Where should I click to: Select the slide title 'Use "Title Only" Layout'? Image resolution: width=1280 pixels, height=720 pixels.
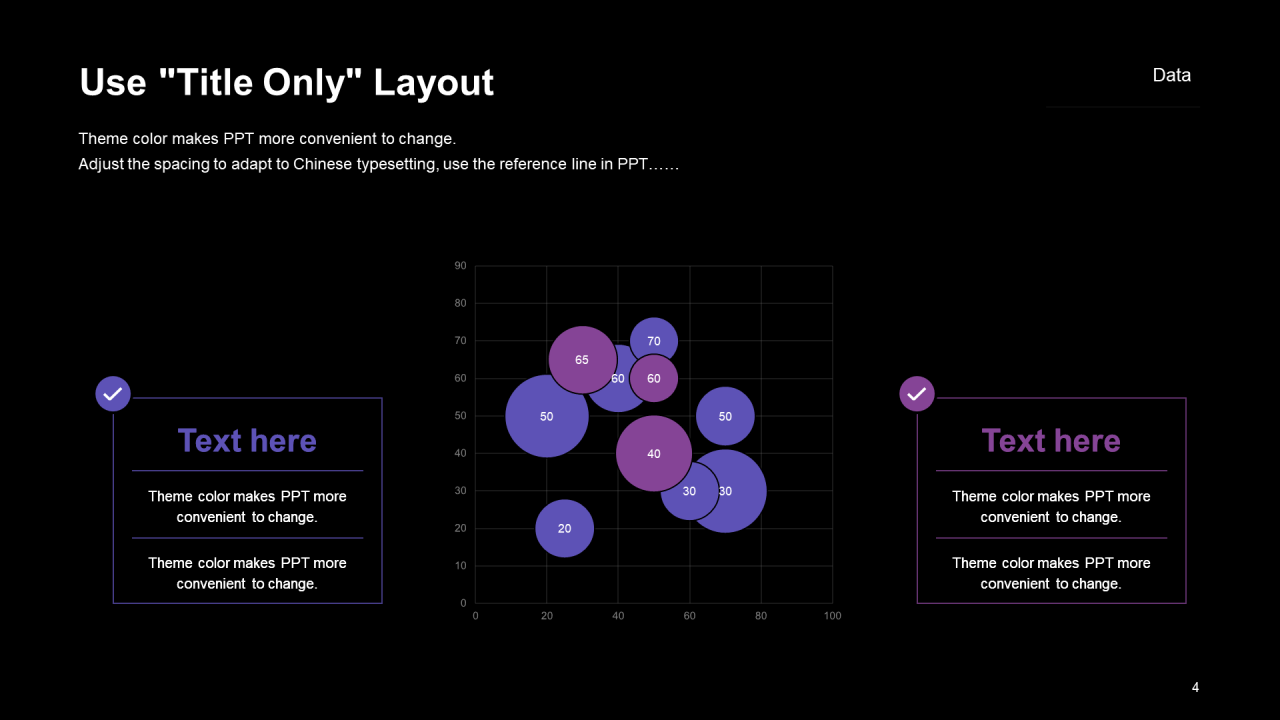click(286, 82)
